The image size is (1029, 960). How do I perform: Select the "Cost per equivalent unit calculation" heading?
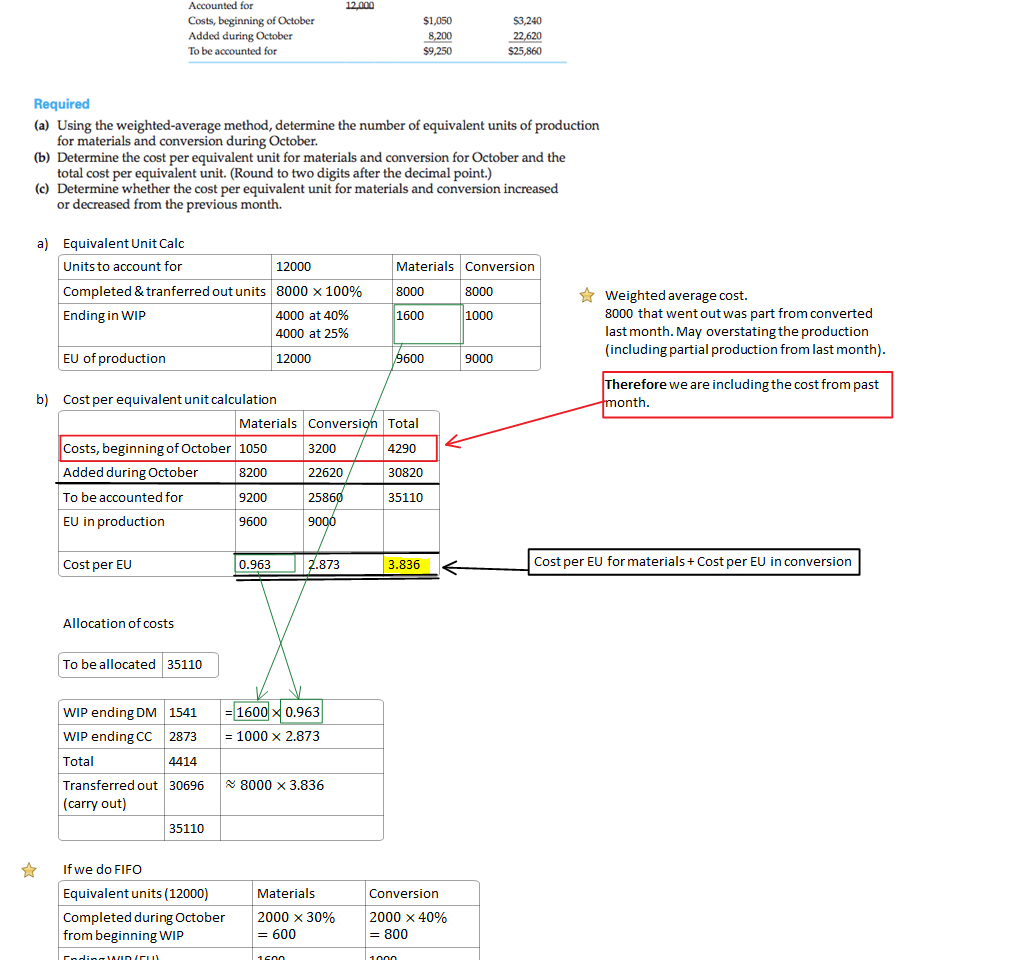170,400
